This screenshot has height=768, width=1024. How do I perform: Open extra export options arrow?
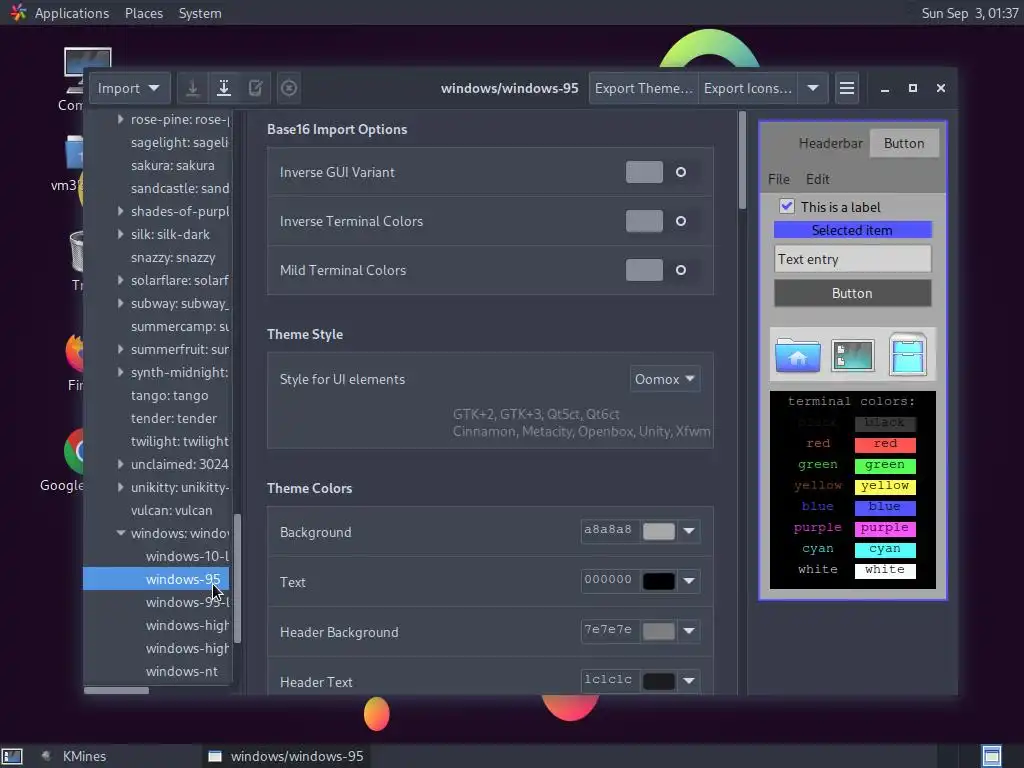coord(813,88)
